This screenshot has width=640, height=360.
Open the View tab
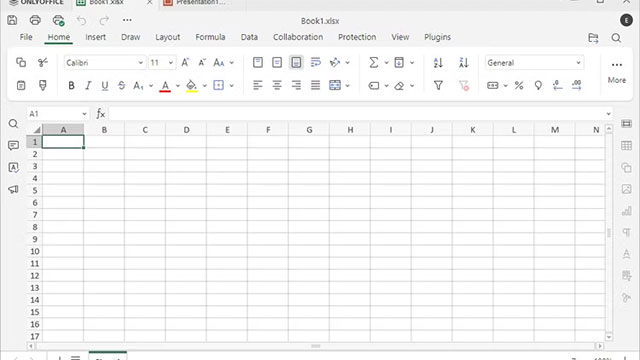point(400,37)
